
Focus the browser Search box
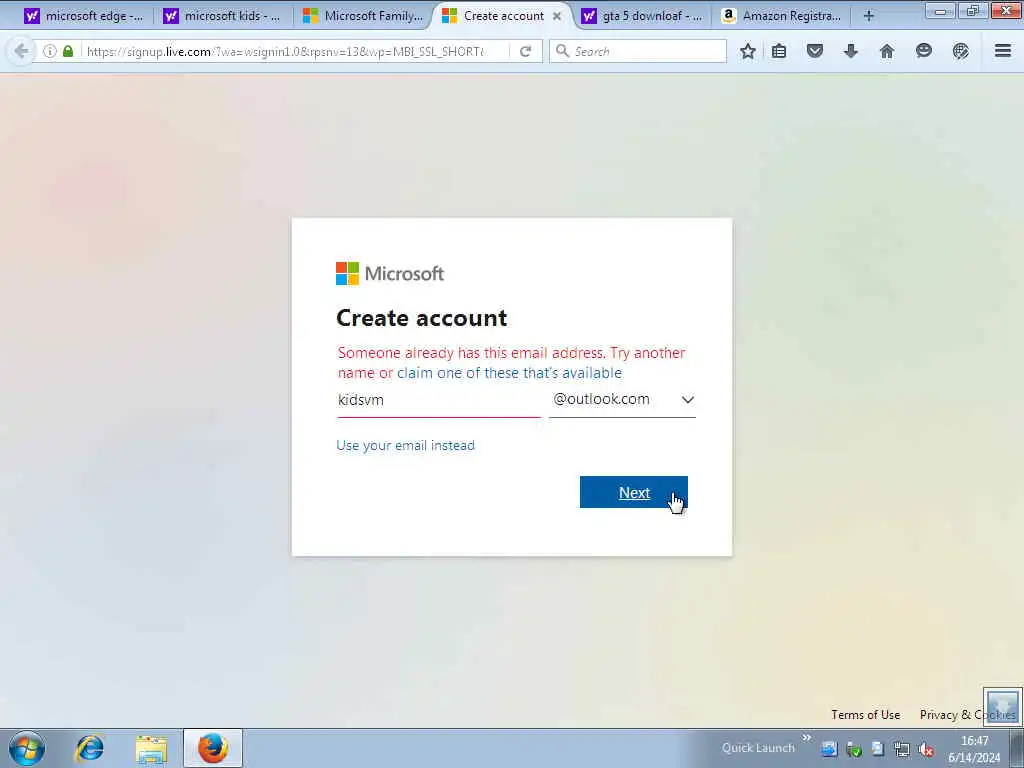tap(638, 51)
